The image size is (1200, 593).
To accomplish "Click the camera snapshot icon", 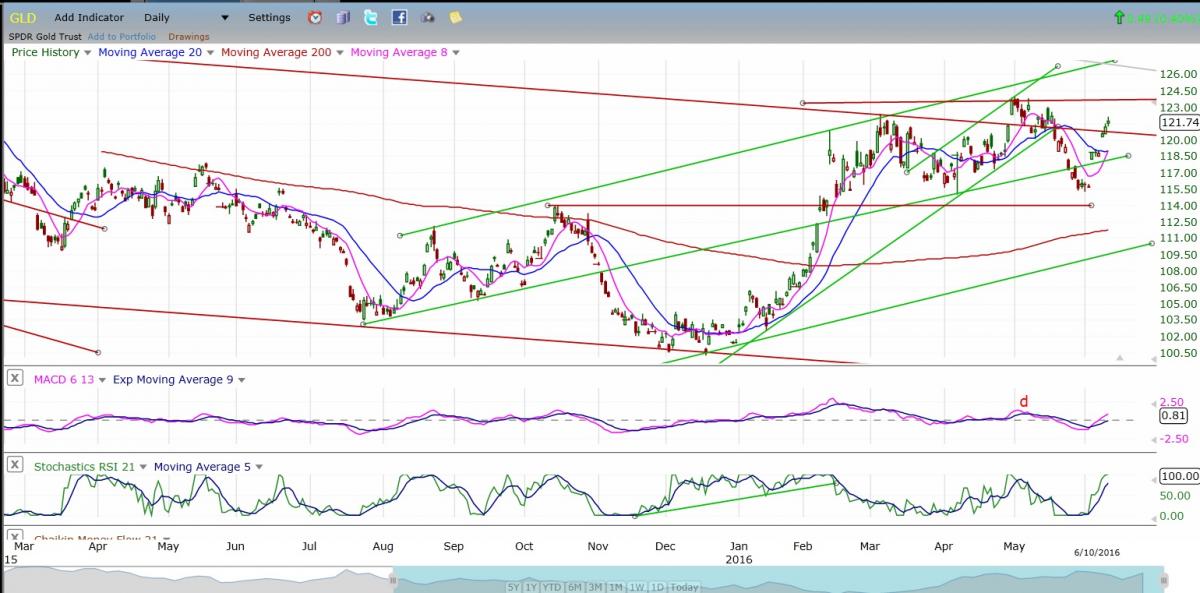I will point(428,17).
